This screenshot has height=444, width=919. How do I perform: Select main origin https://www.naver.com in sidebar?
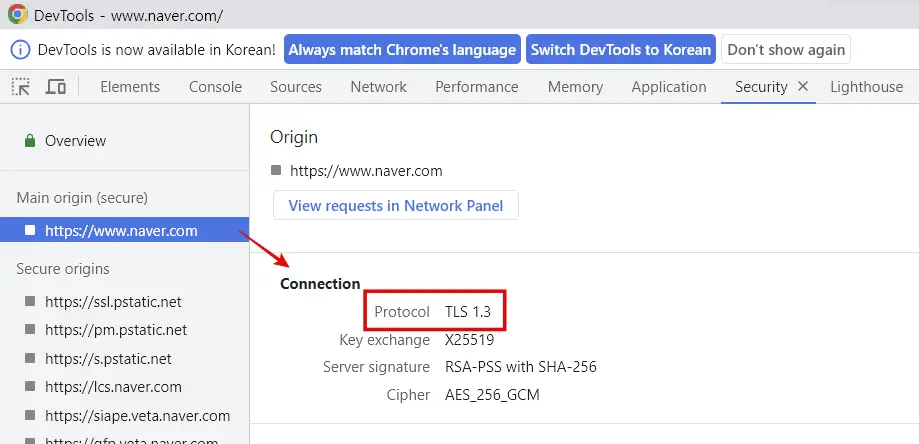(x=124, y=231)
